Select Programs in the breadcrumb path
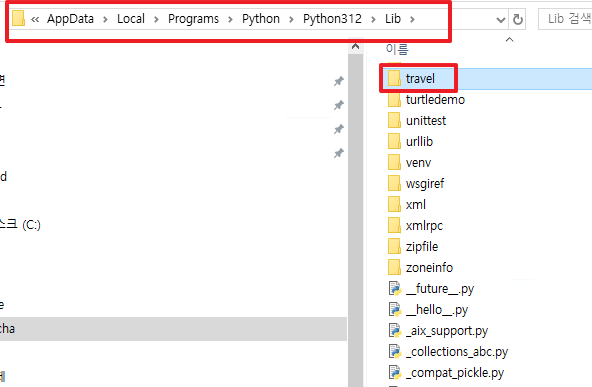 click(193, 19)
